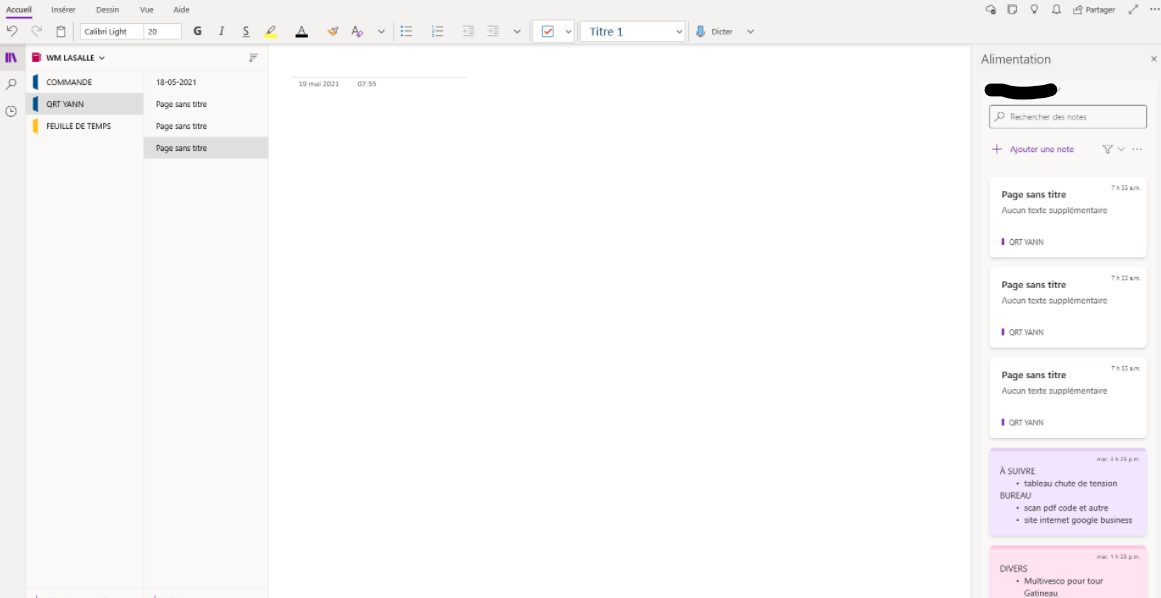Switch to the Insérer tab
Image resolution: width=1161 pixels, height=598 pixels.
[x=63, y=10]
